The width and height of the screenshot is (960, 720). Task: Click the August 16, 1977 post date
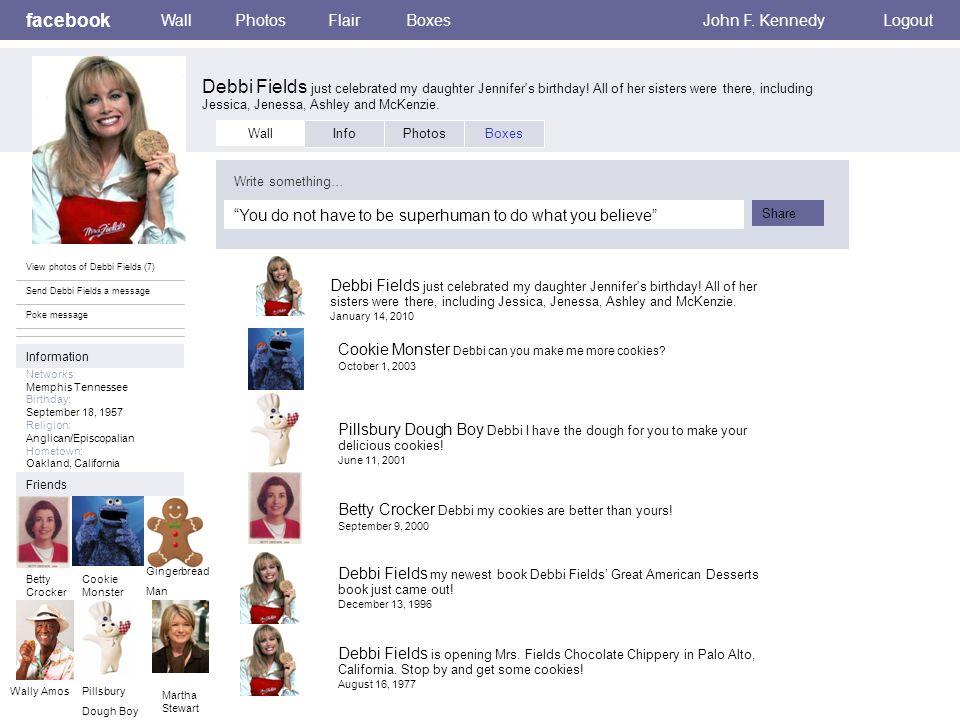[377, 684]
